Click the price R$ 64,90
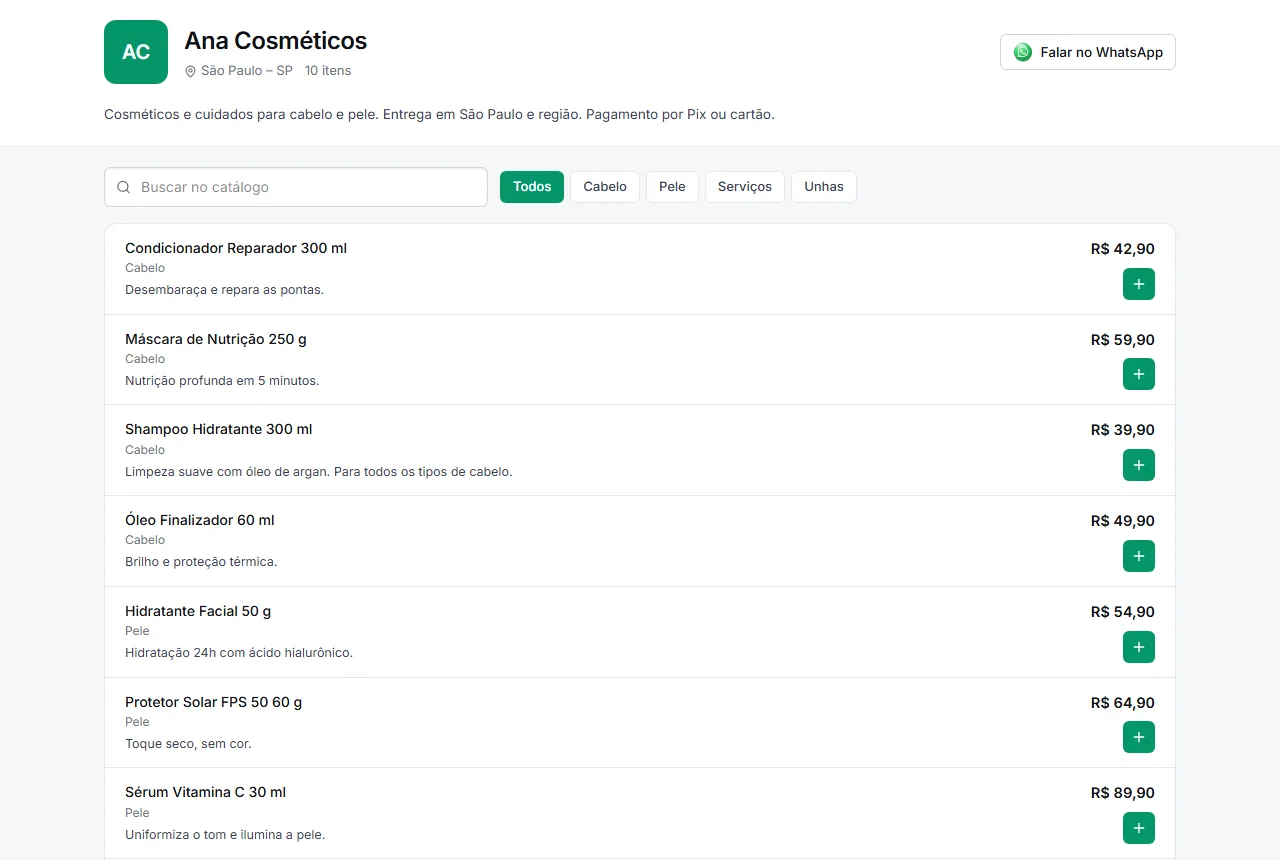The image size is (1280, 860). (x=1123, y=703)
